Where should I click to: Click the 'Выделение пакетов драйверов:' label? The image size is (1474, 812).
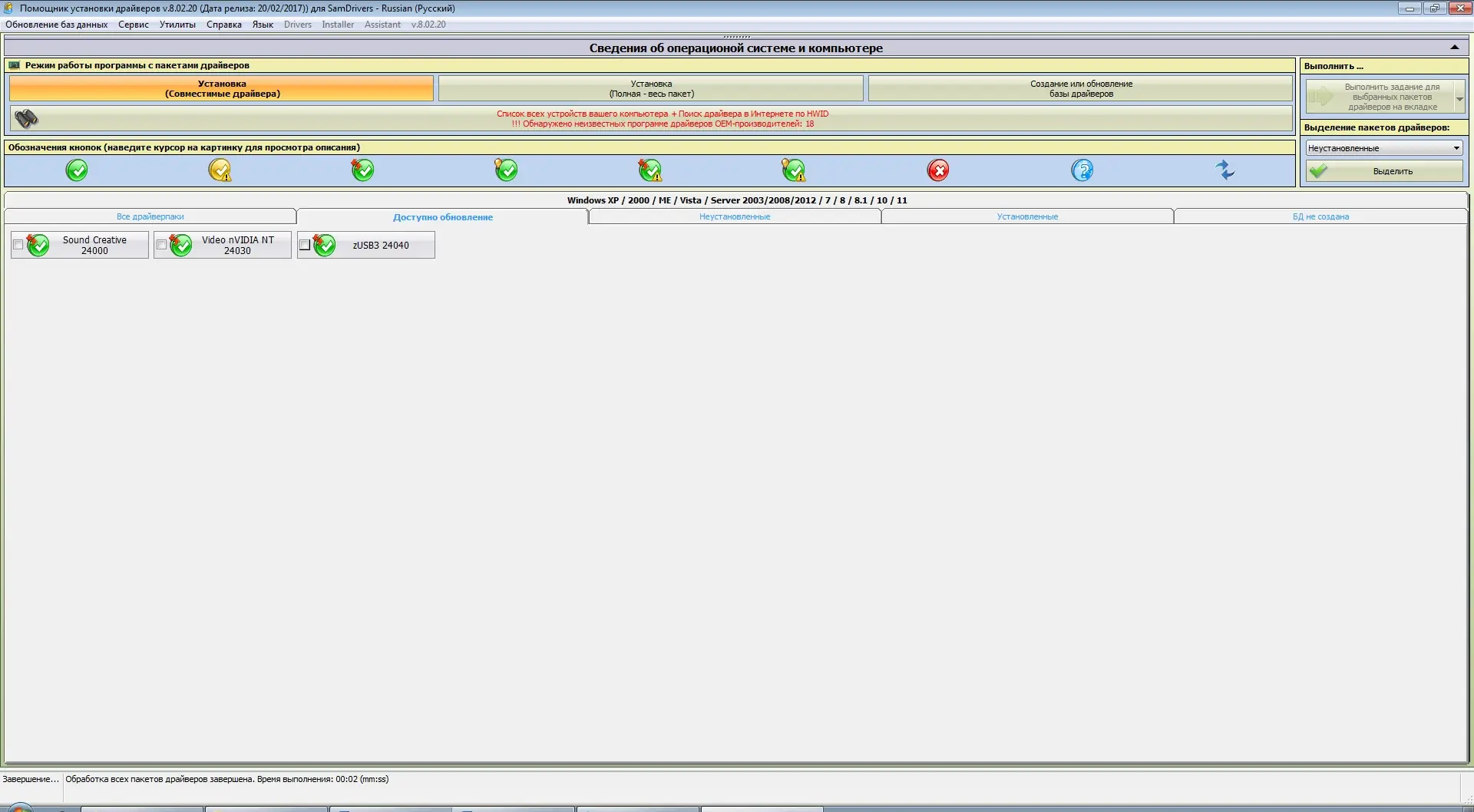click(1377, 127)
